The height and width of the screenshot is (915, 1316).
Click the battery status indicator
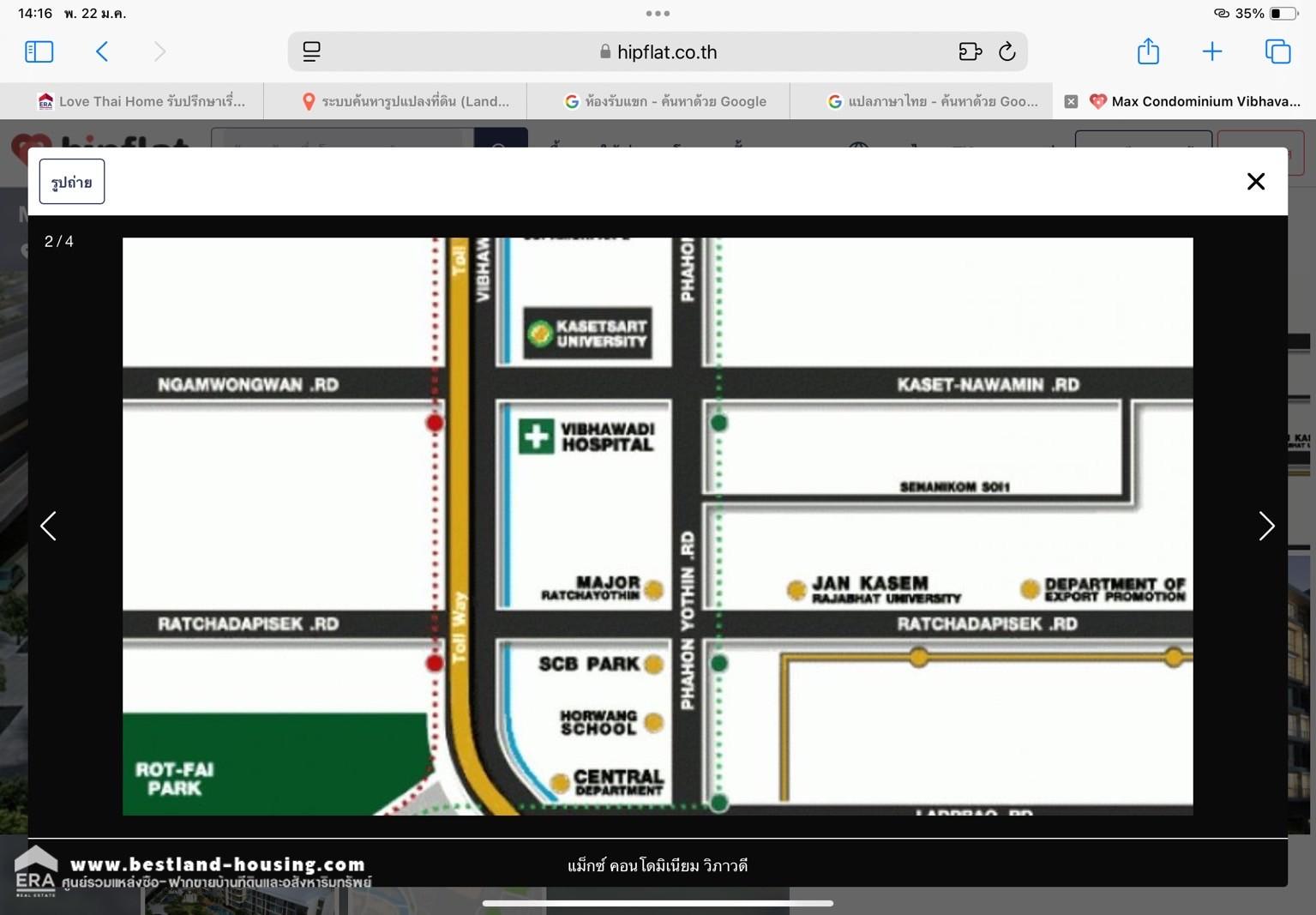point(1283,13)
